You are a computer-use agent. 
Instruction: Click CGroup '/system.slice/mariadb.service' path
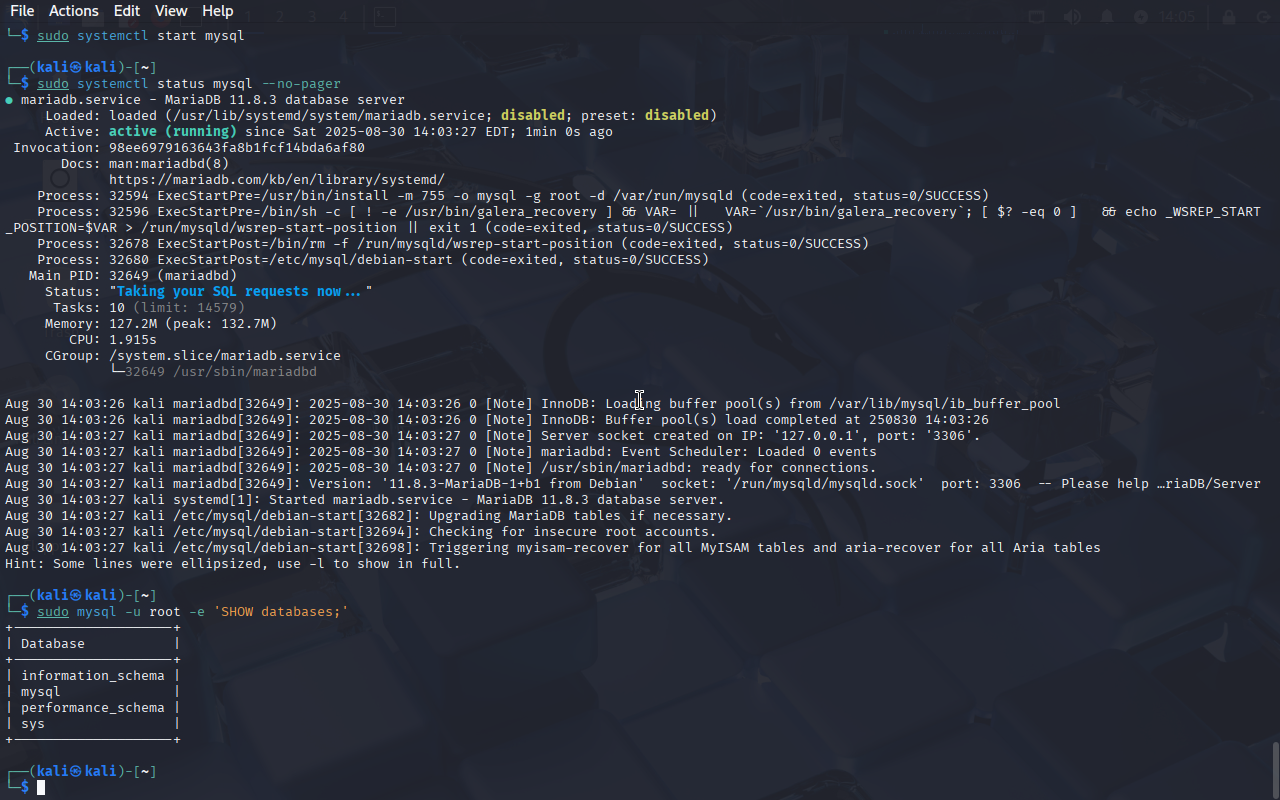pos(225,356)
